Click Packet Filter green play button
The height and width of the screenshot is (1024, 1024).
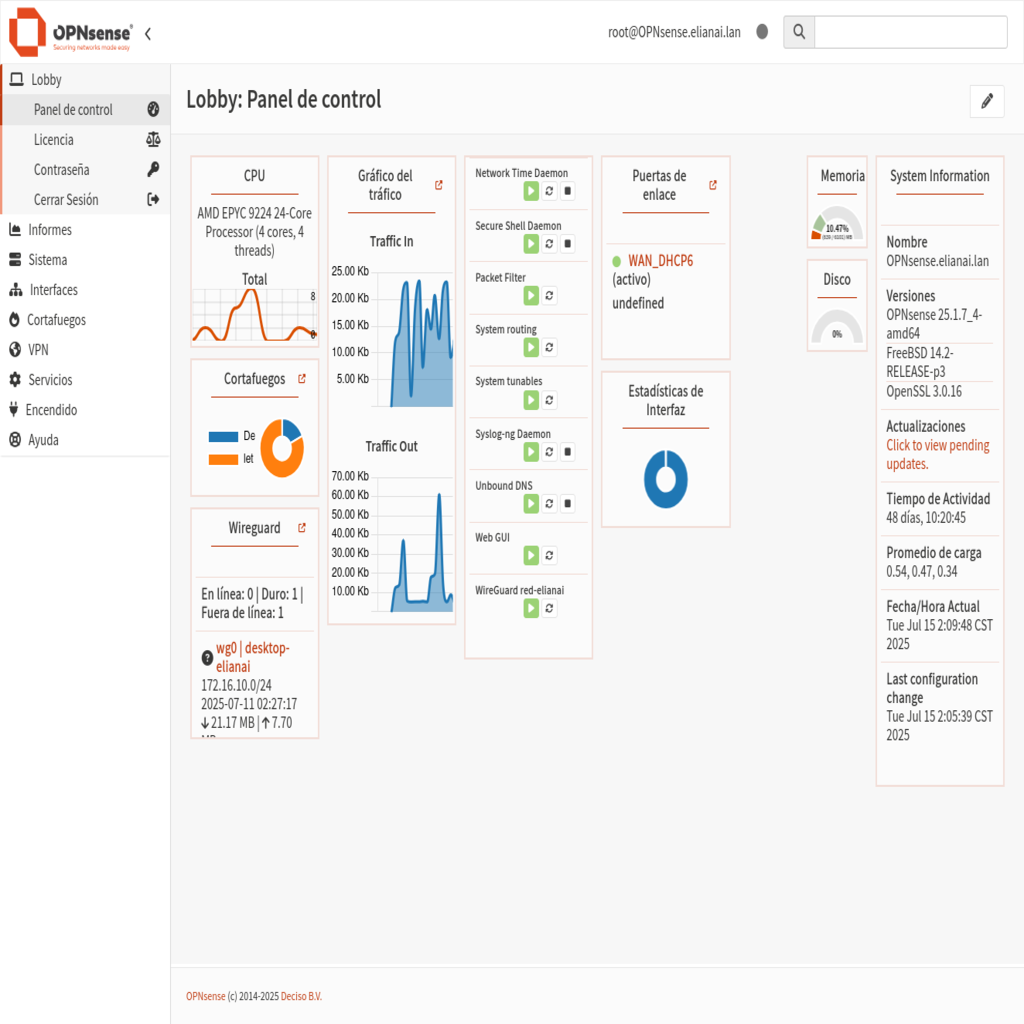point(531,295)
